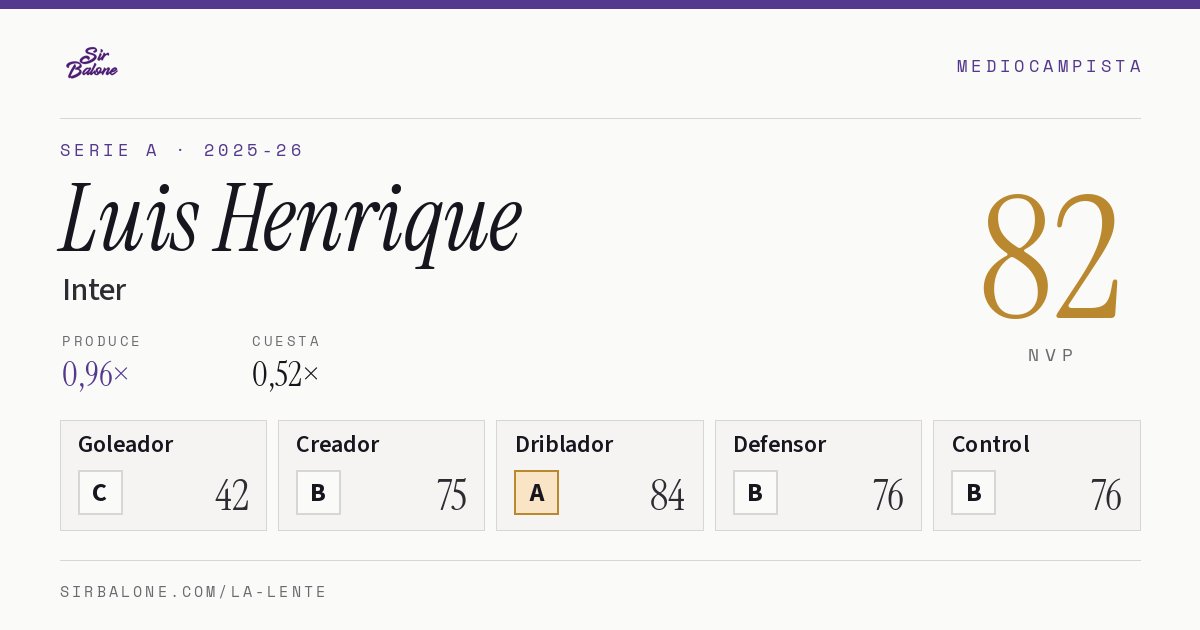The width and height of the screenshot is (1200, 630).
Task: Select the MEDIOCAMPISTA position label
Action: coord(1049,66)
